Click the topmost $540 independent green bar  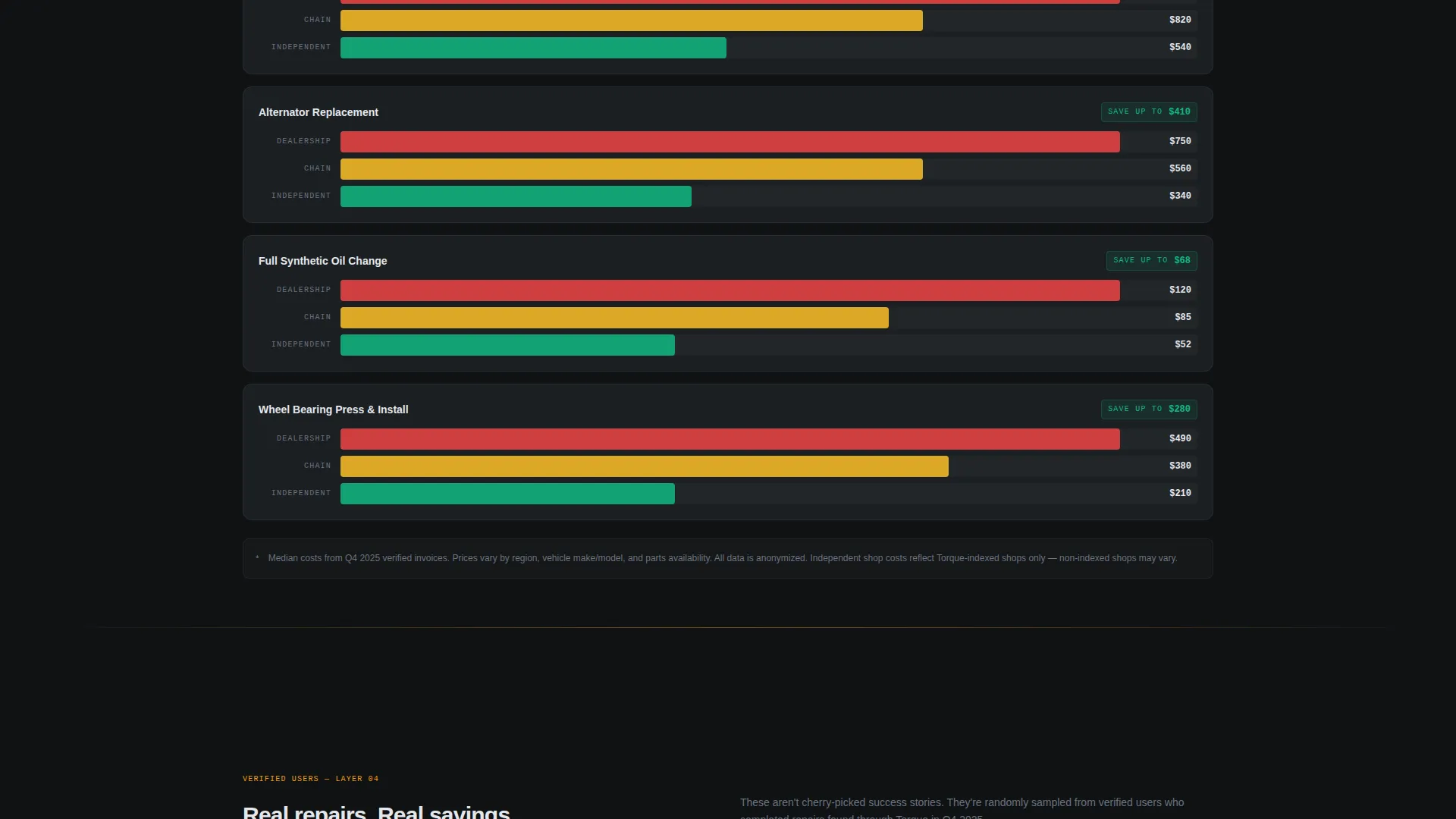pyautogui.click(x=533, y=48)
